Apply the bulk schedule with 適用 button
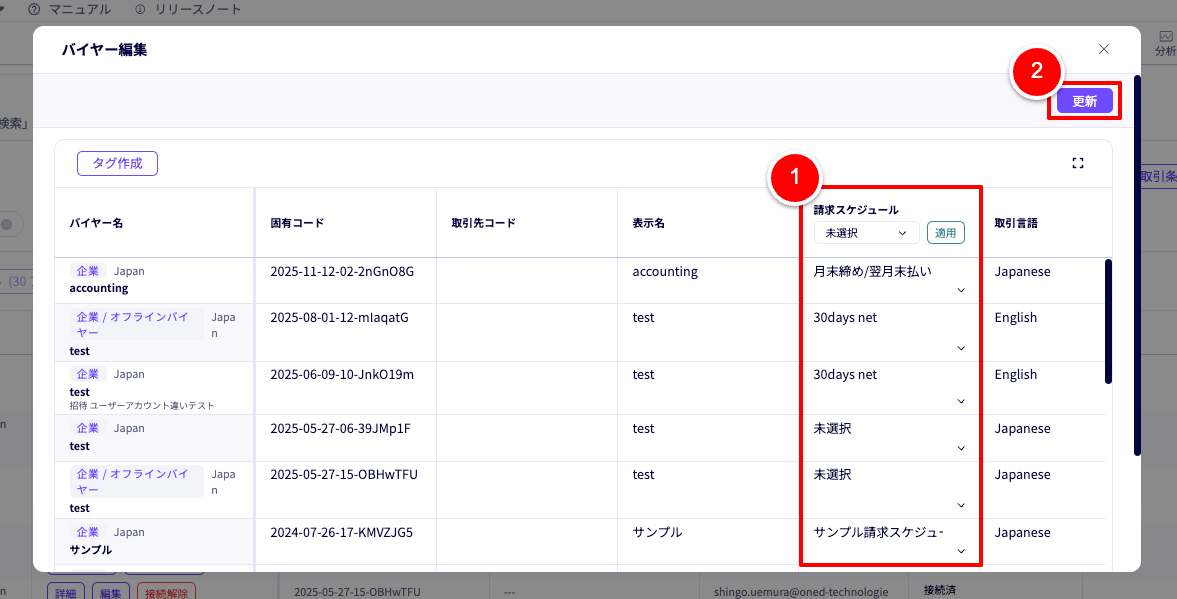Viewport: 1177px width, 599px height. (x=944, y=232)
